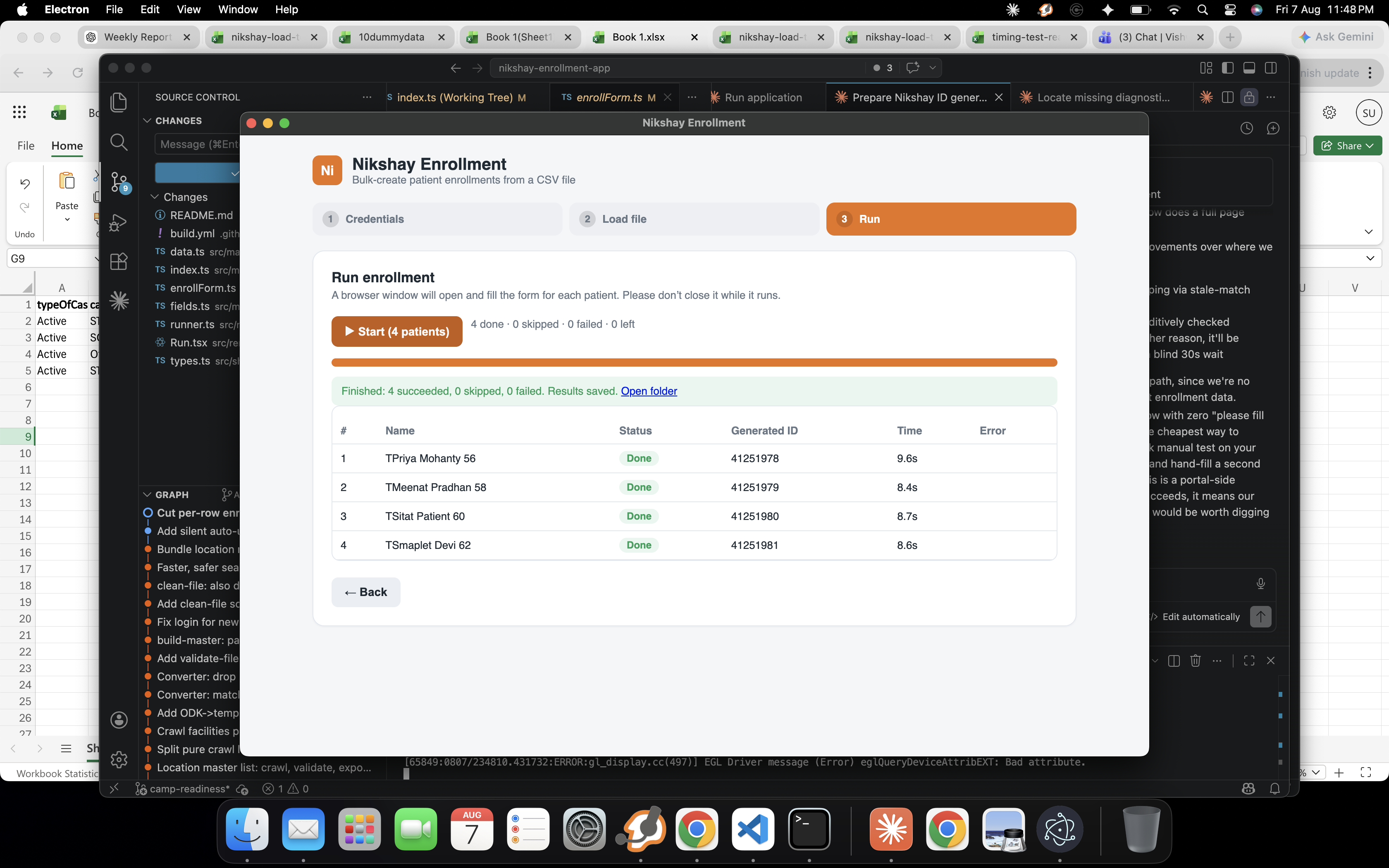Open the errors and warnings status

[286, 789]
